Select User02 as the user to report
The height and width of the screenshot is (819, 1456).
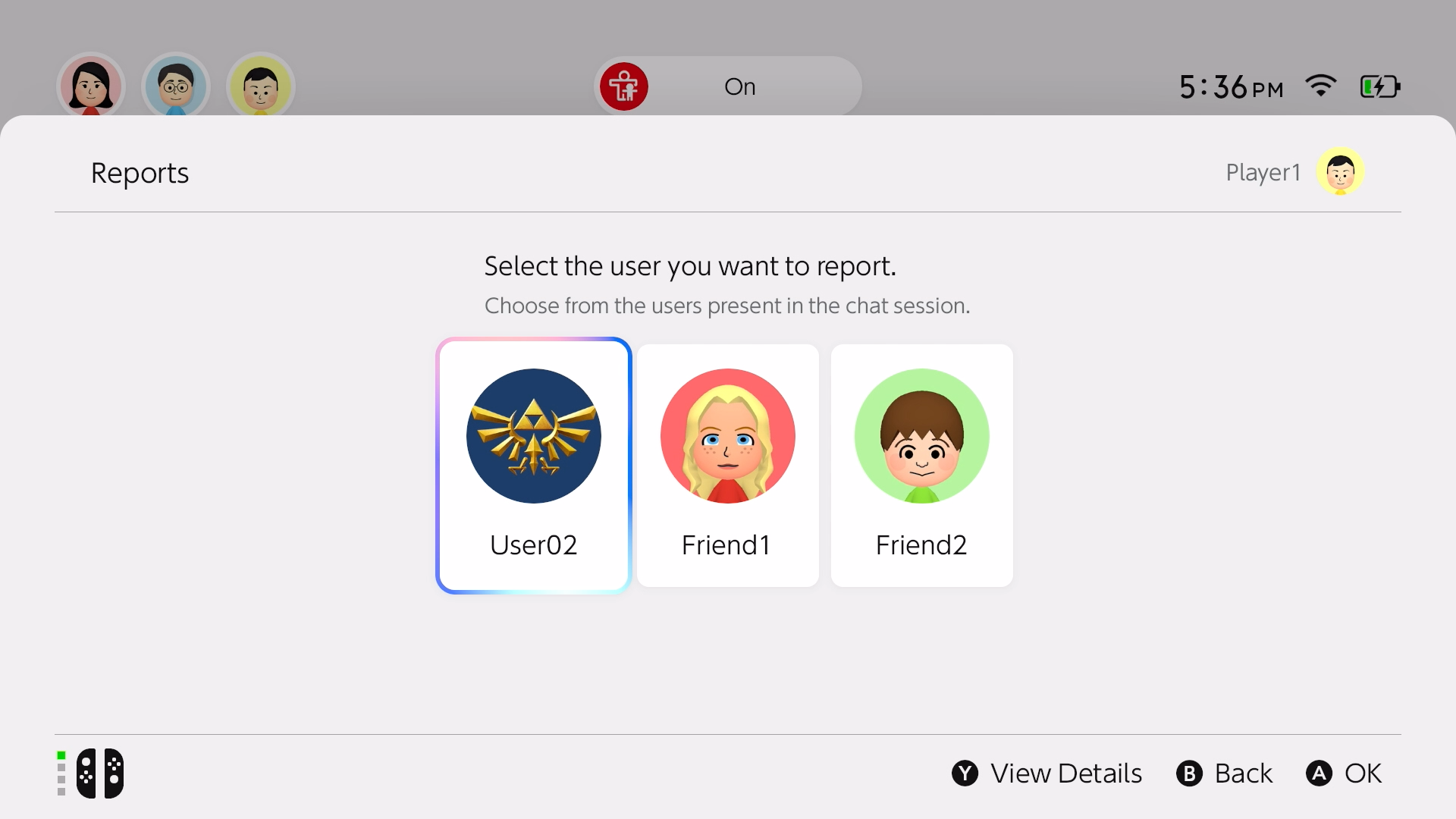[533, 465]
